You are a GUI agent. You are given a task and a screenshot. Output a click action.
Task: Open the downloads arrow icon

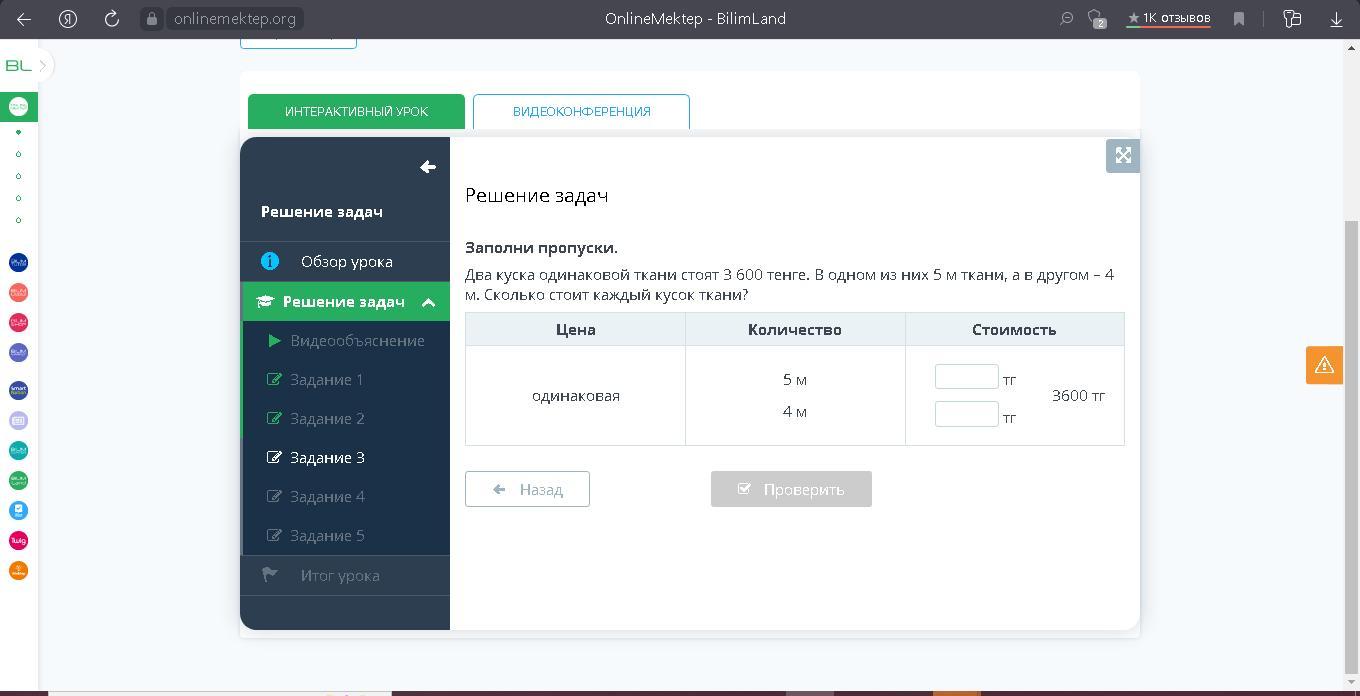[x=1336, y=18]
